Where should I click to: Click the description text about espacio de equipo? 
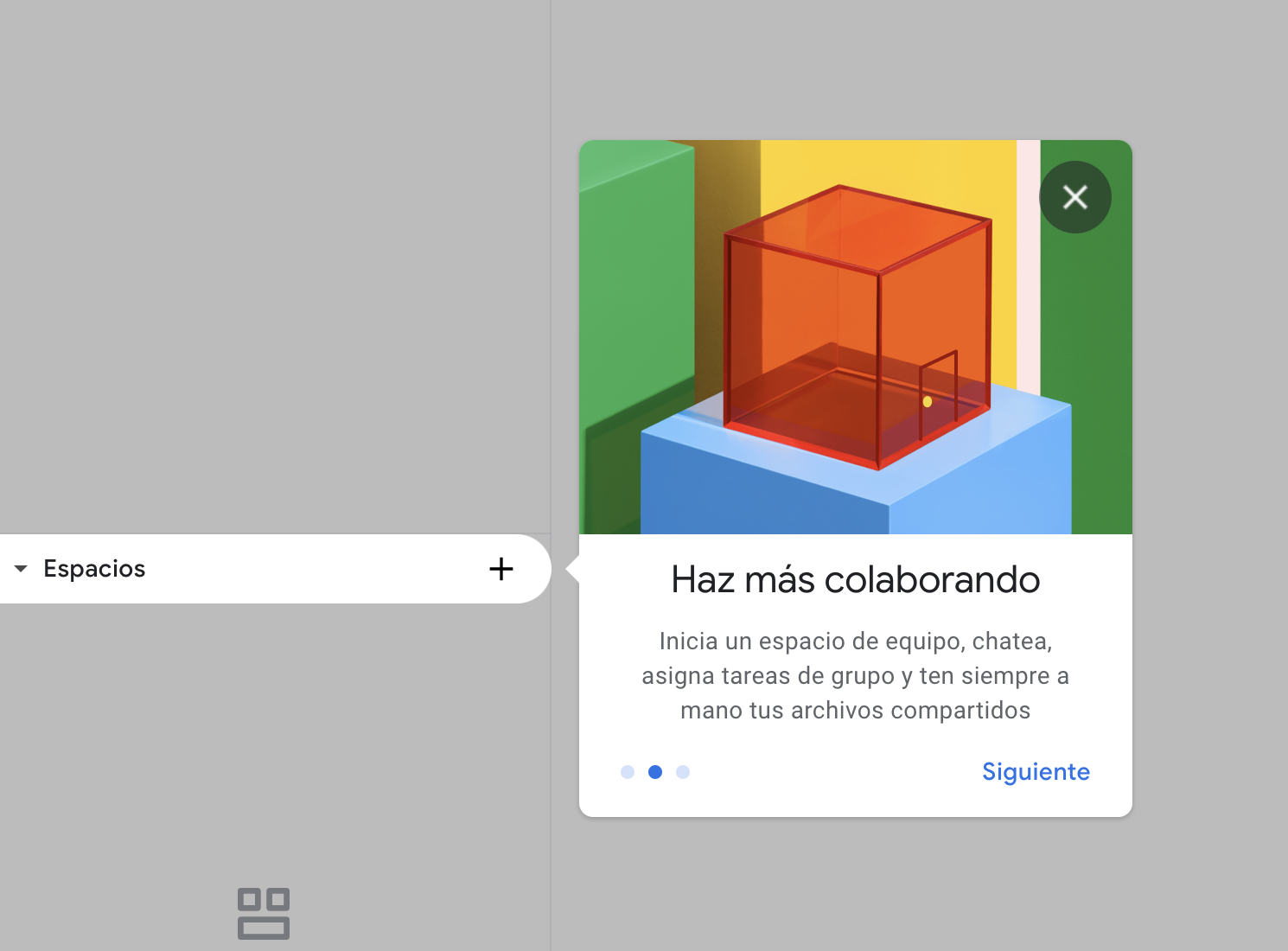click(855, 675)
